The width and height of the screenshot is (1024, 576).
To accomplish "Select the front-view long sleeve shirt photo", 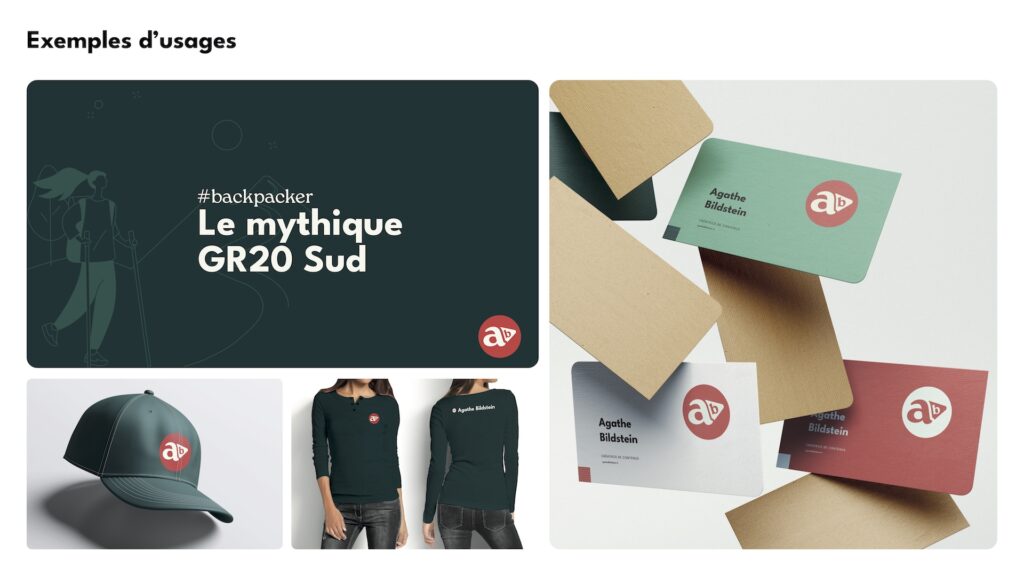I will point(356,464).
